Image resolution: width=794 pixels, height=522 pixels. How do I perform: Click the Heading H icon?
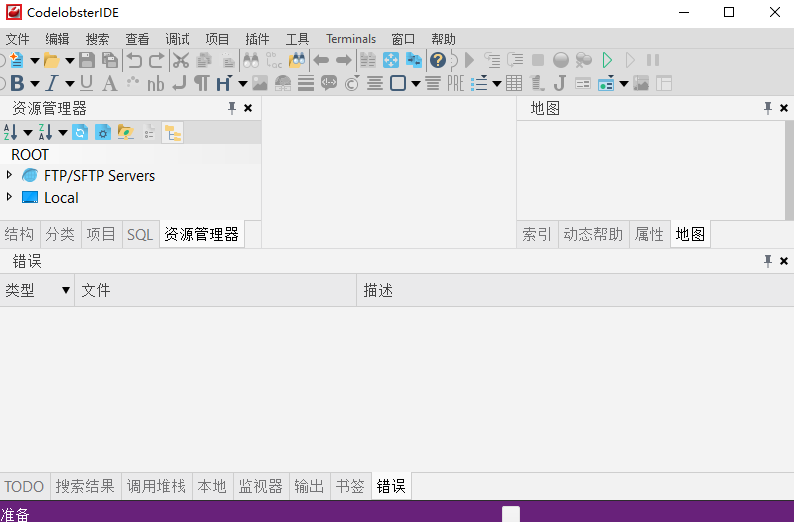coord(223,83)
